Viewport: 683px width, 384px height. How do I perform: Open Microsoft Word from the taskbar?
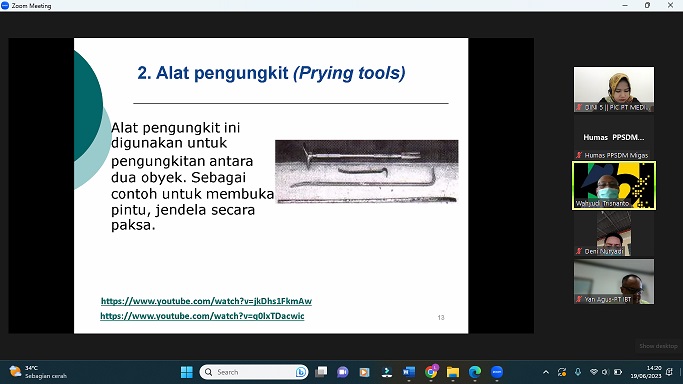pos(409,372)
